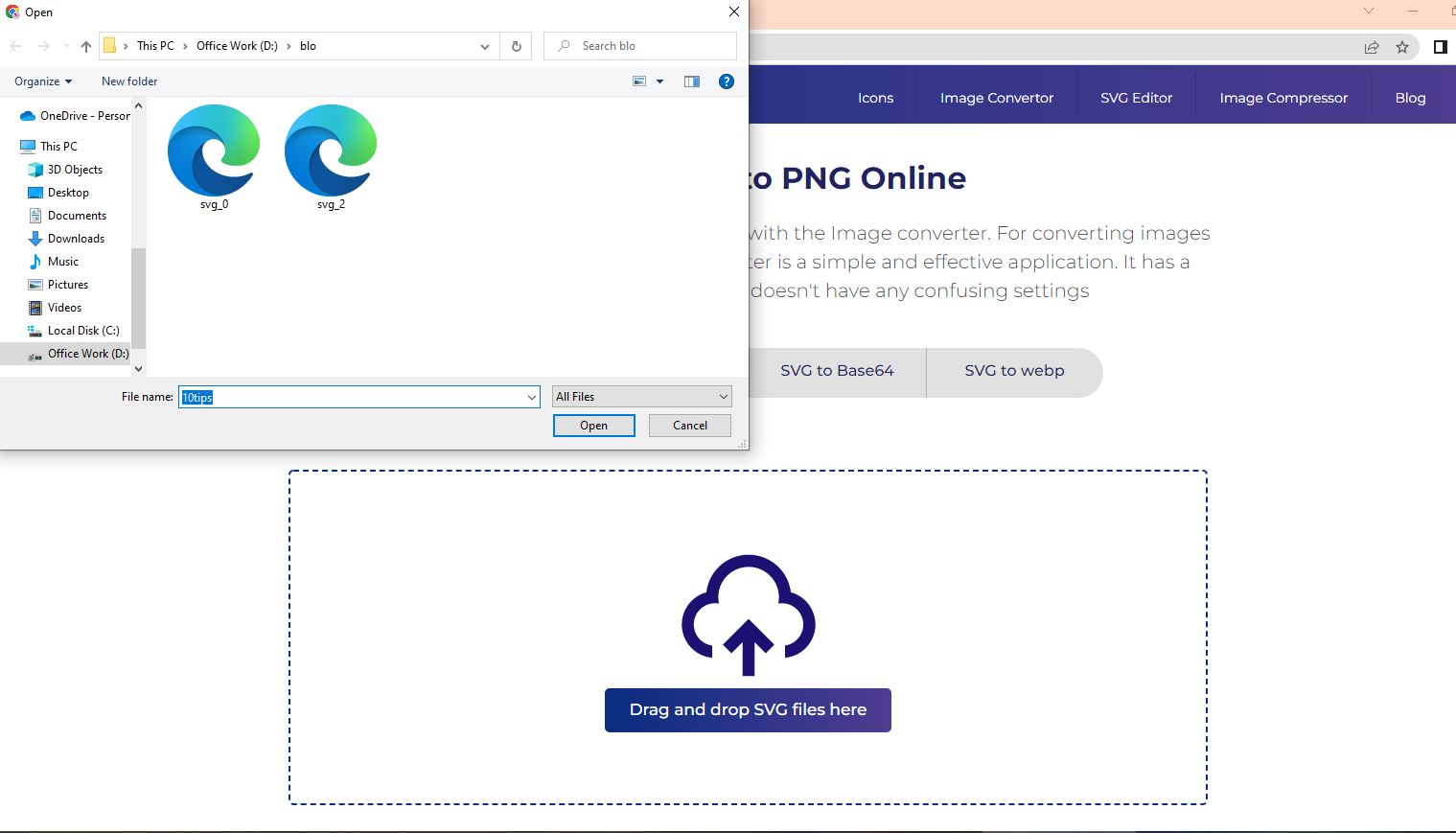The image size is (1456, 833).
Task: Refresh the blo folder listing
Action: (x=517, y=46)
